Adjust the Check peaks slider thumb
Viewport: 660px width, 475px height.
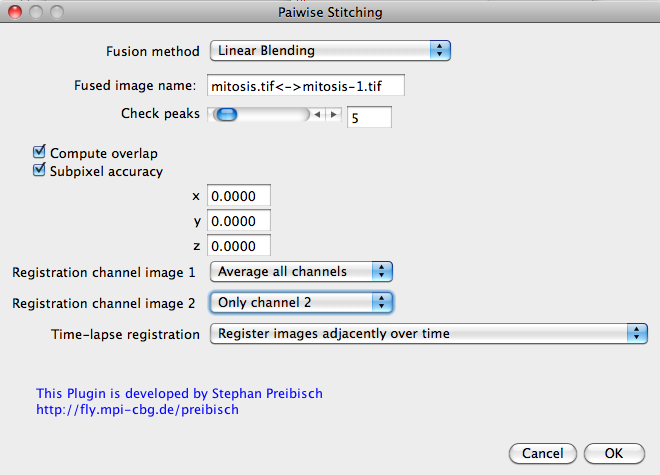click(226, 114)
